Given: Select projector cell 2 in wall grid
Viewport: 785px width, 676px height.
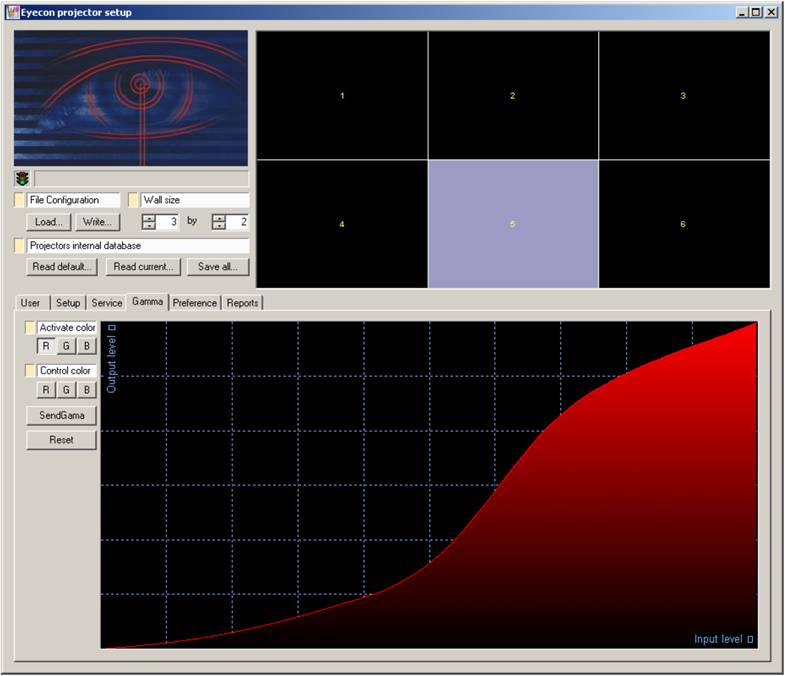Looking at the screenshot, I should pos(513,96).
